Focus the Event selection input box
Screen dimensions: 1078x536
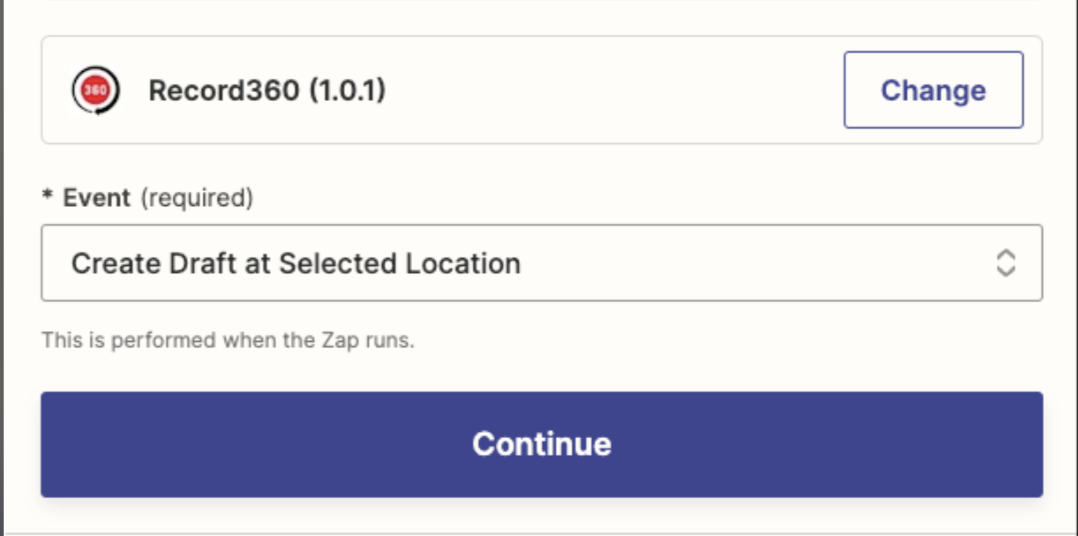pyautogui.click(x=542, y=263)
